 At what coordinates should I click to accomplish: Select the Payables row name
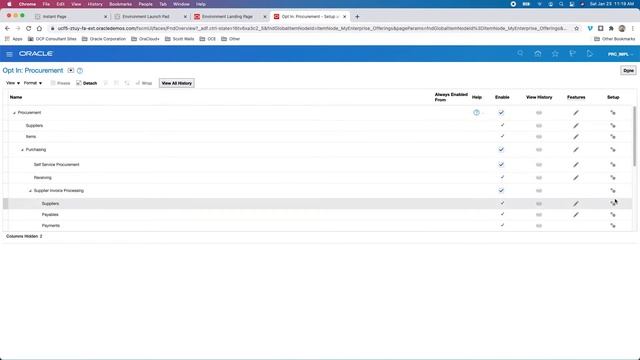coord(50,215)
